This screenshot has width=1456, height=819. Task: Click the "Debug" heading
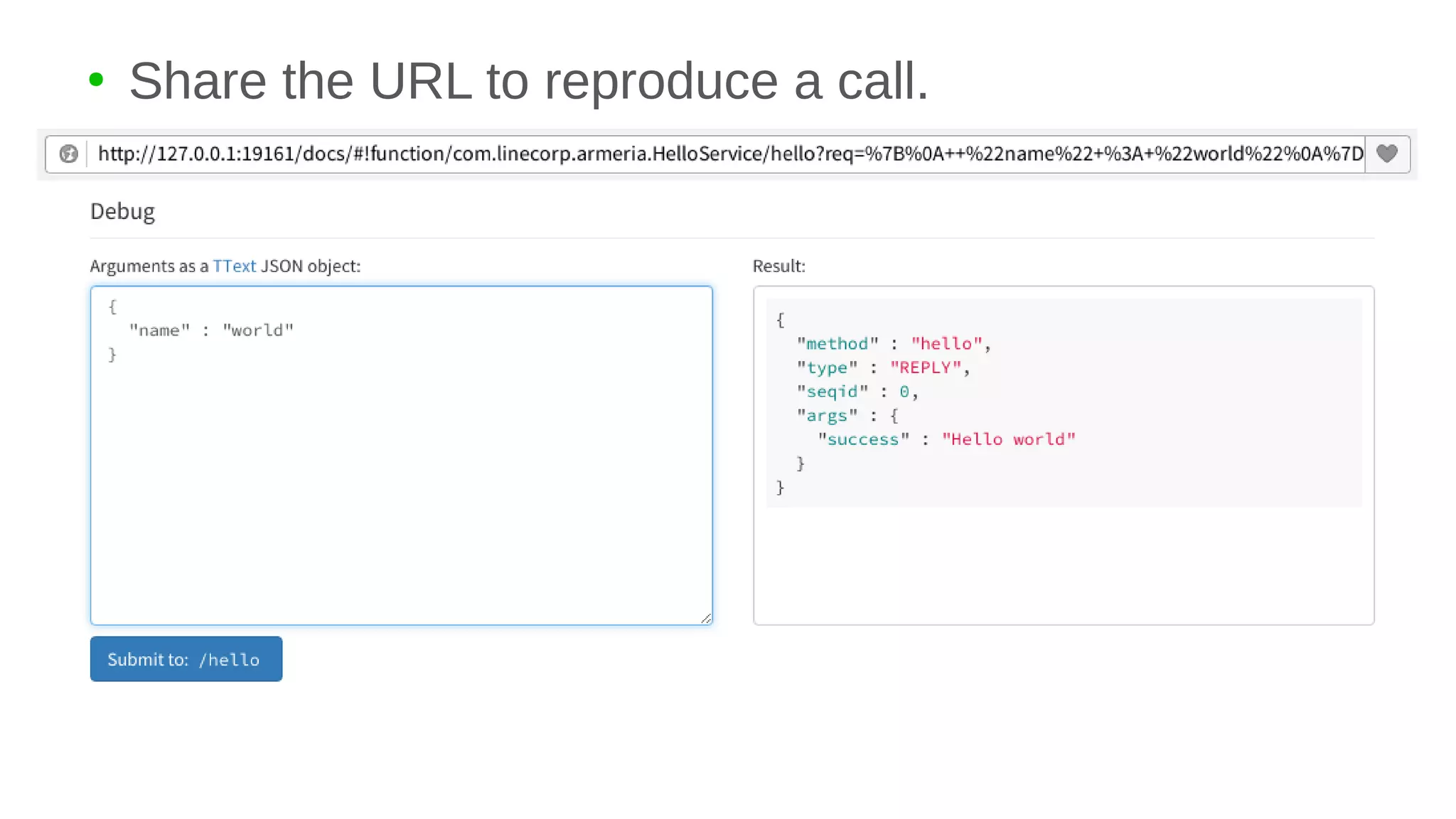click(122, 211)
